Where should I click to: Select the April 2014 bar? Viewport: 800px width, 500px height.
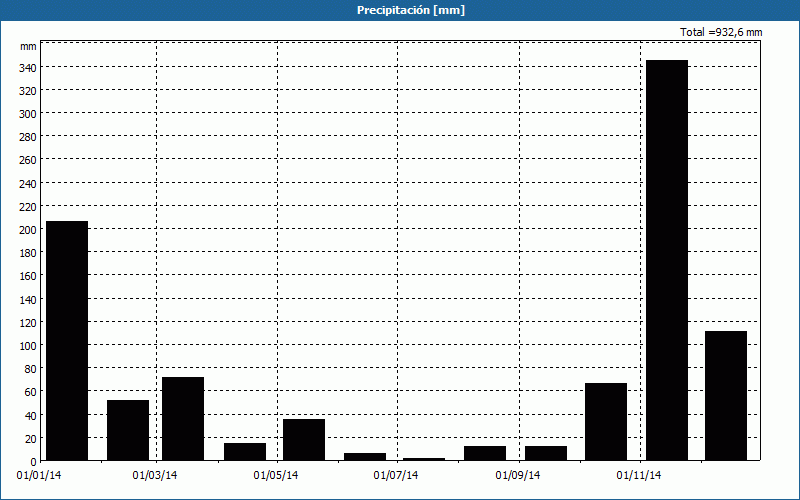tap(245, 452)
